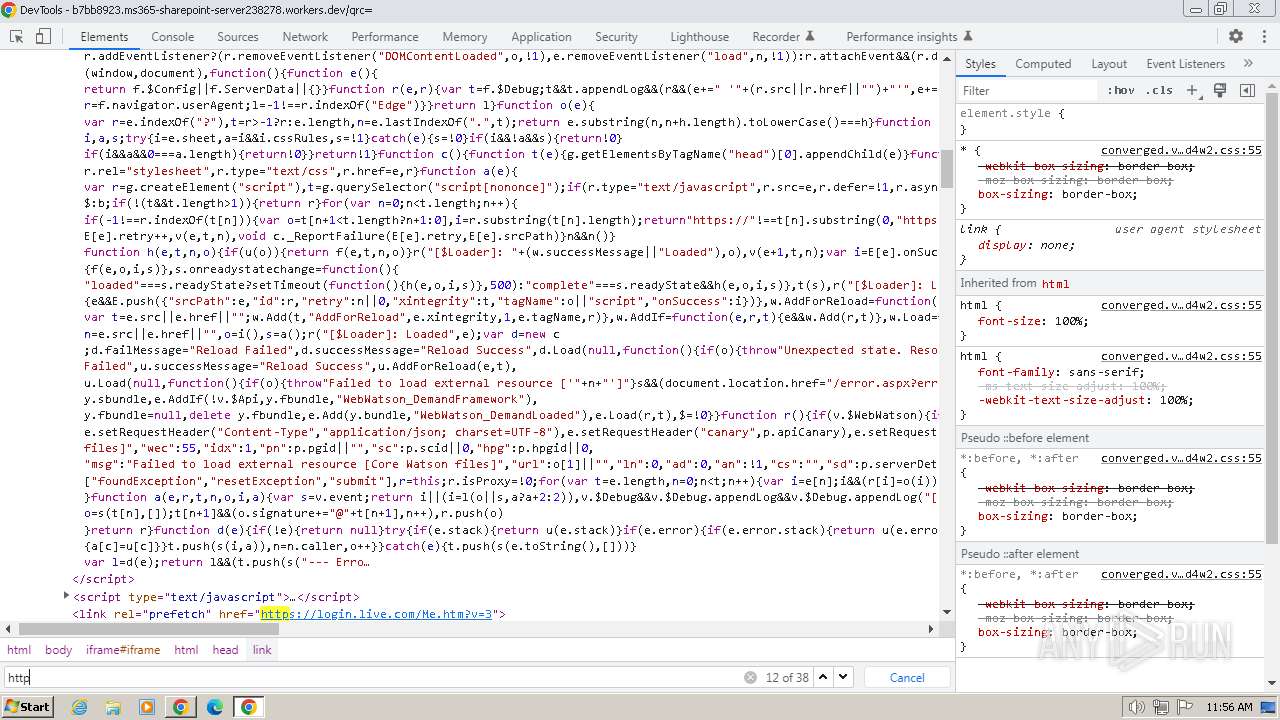The image size is (1280, 720).
Task: Click the inherited from html link
Action: coord(1055,283)
